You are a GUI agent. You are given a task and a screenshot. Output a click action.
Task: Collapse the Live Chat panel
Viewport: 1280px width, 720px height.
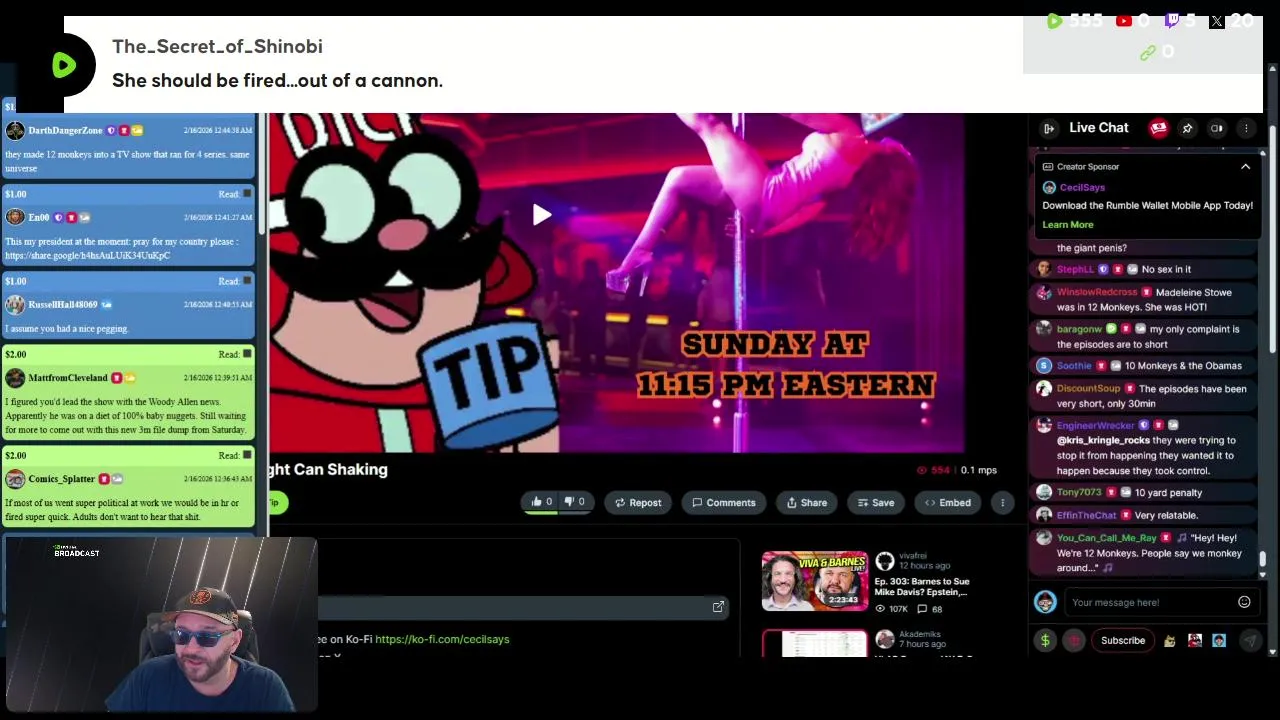click(1048, 128)
